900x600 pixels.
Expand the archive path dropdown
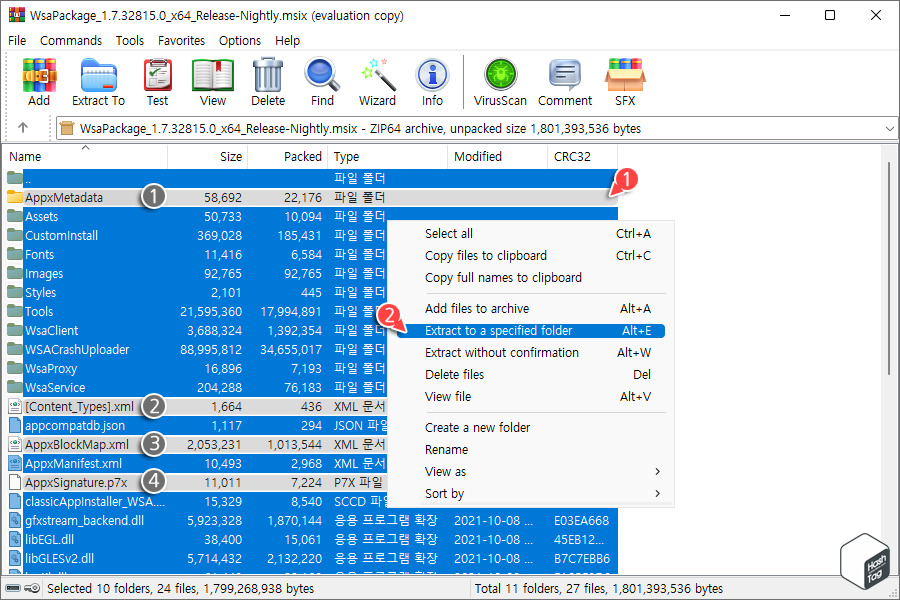pos(889,129)
